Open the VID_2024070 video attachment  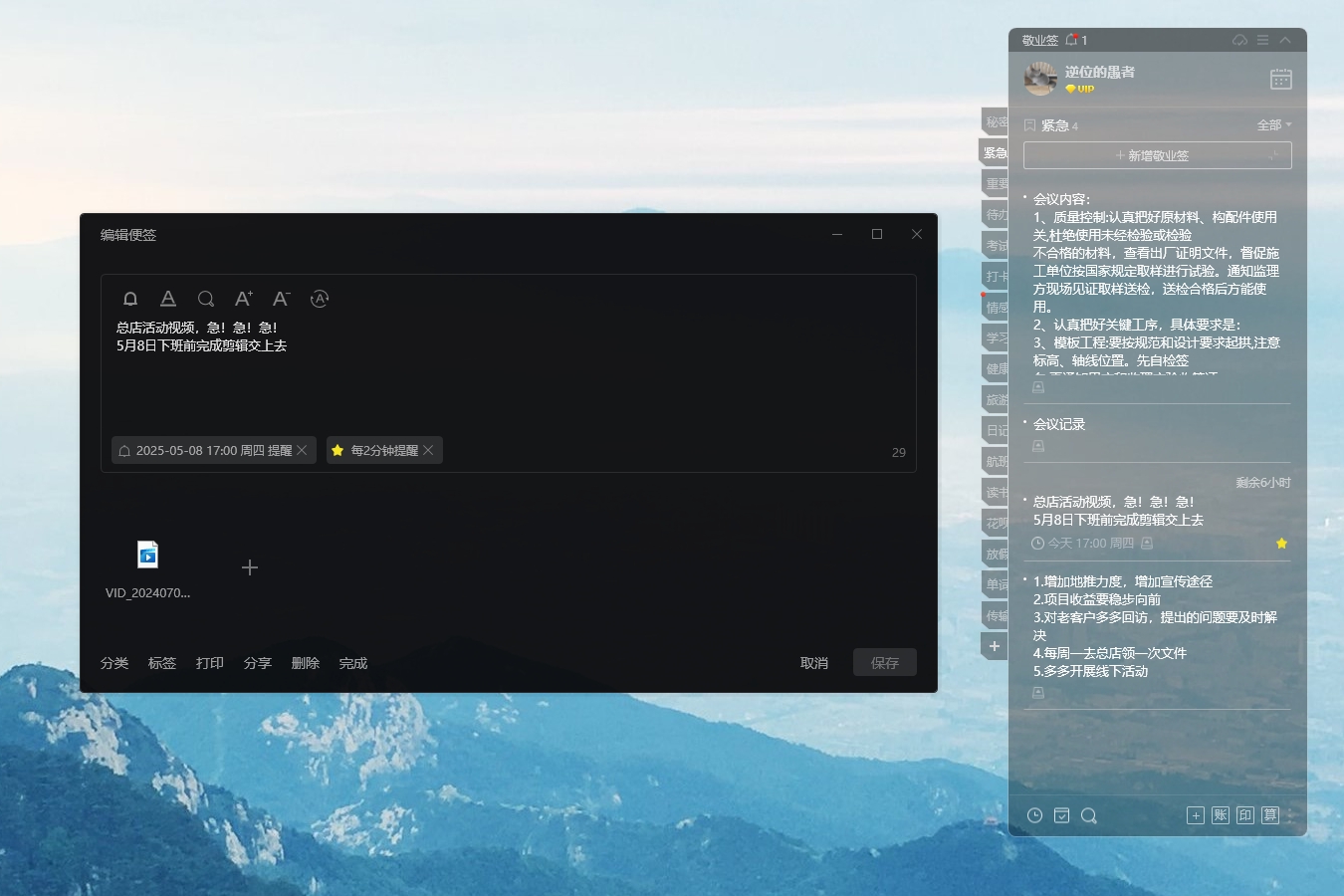click(147, 569)
